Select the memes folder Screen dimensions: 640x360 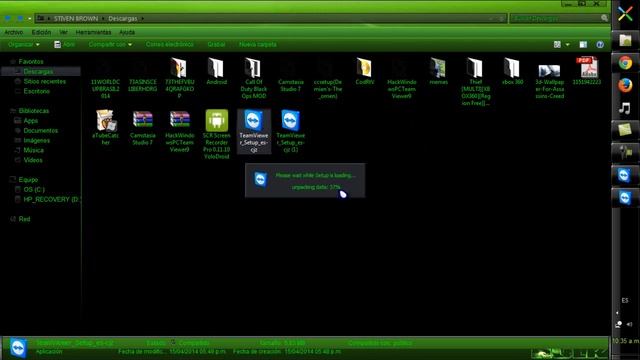tap(438, 71)
